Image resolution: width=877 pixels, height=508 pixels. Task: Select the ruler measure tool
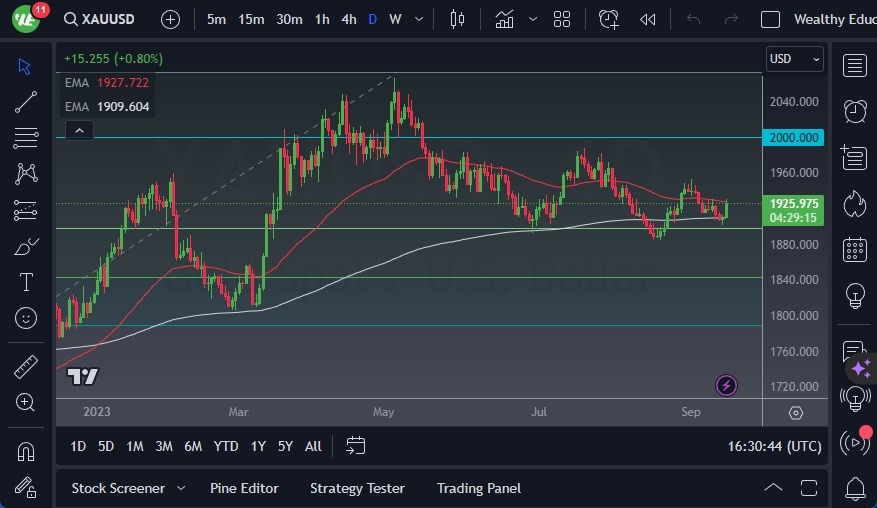point(26,367)
